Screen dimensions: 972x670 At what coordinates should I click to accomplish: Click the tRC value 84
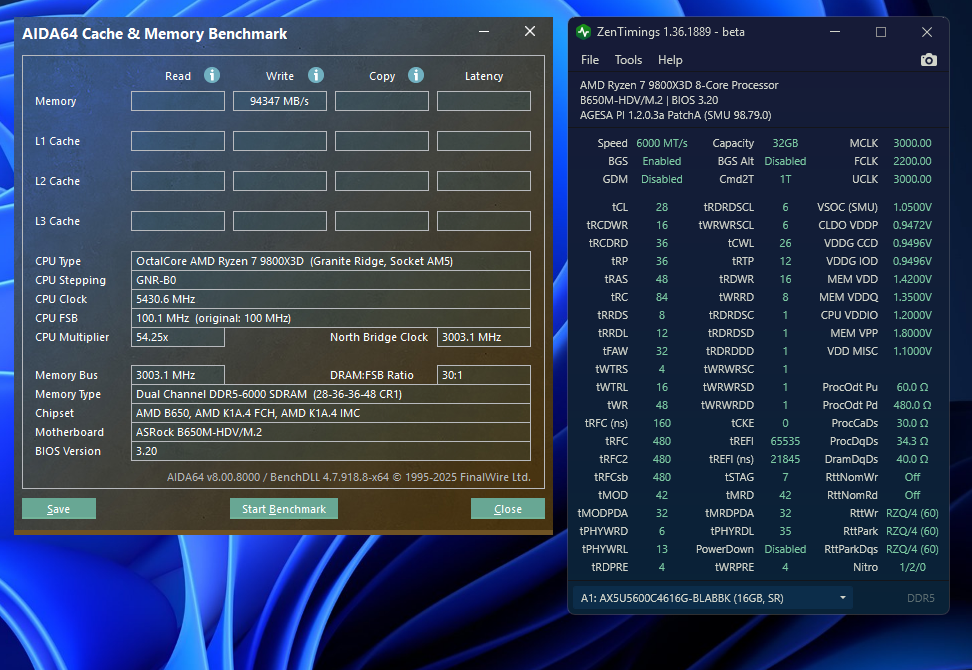(661, 297)
